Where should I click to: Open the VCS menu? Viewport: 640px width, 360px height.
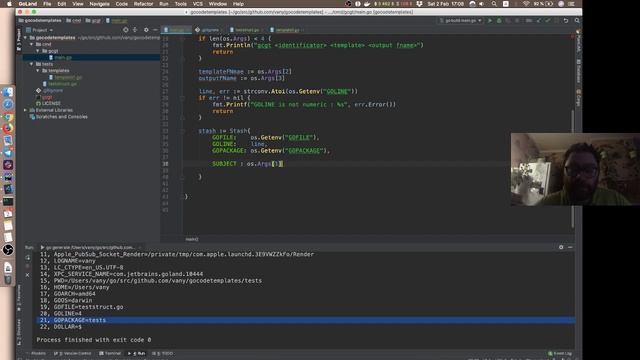tap(198, 4)
